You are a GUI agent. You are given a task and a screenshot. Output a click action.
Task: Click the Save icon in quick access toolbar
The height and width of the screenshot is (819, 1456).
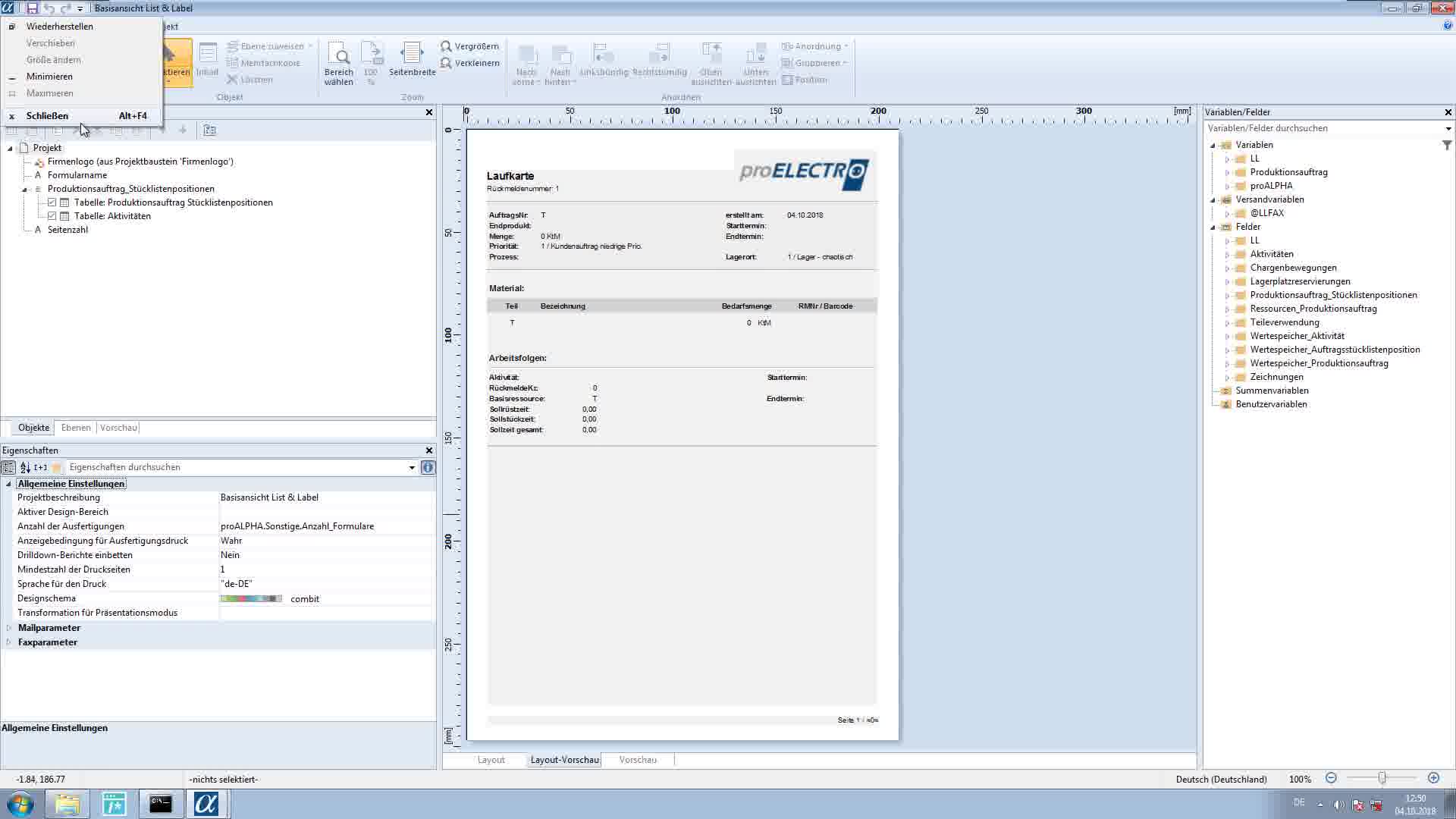32,8
